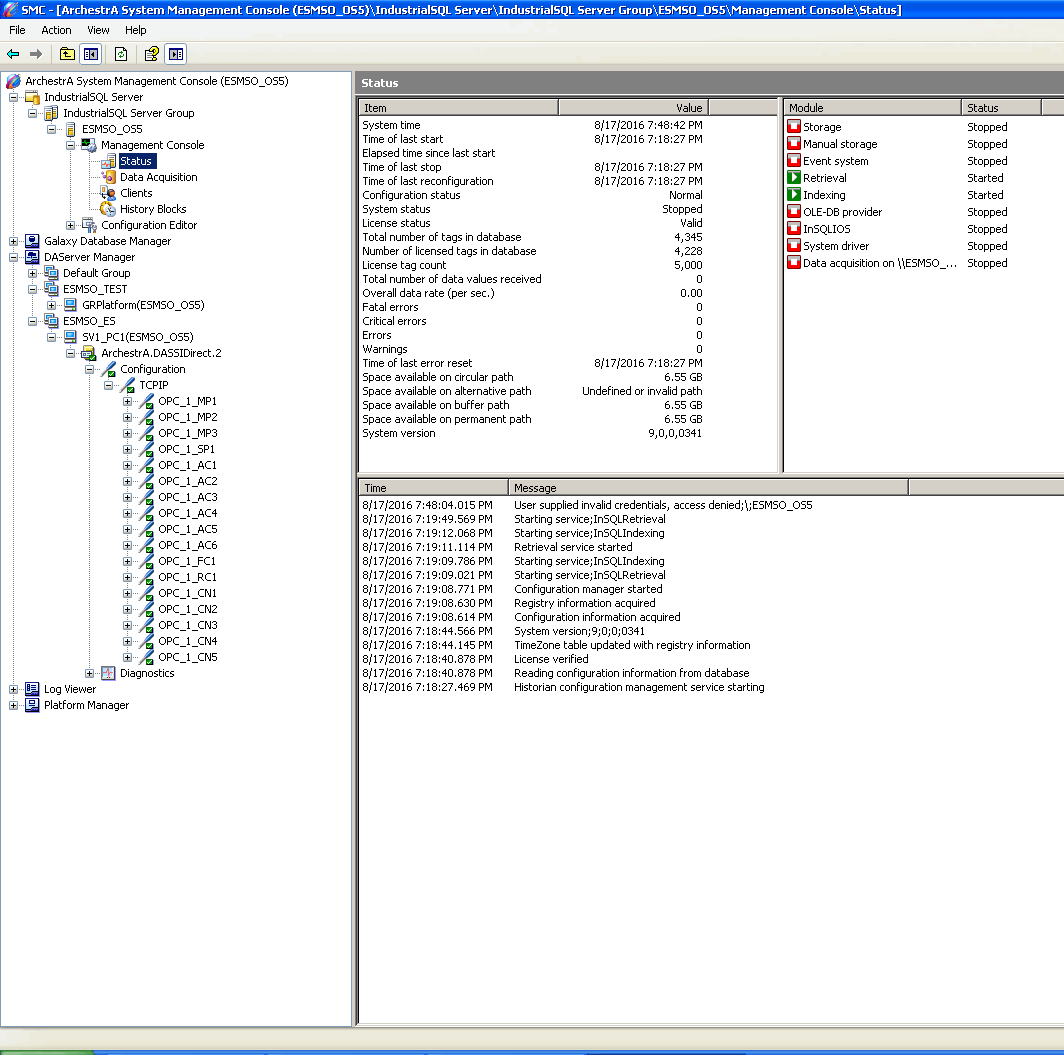Sort by the Time column header
The height and width of the screenshot is (1055, 1064).
[x=434, y=487]
